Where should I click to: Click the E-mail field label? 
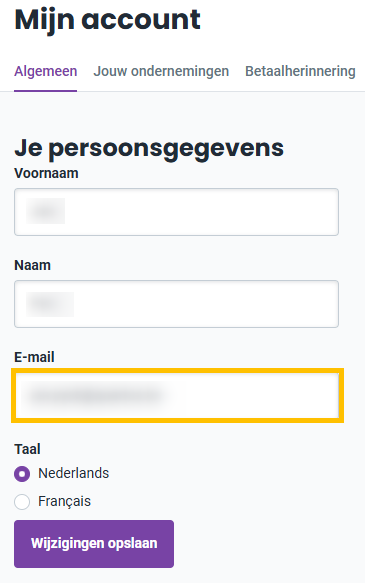tap(34, 357)
